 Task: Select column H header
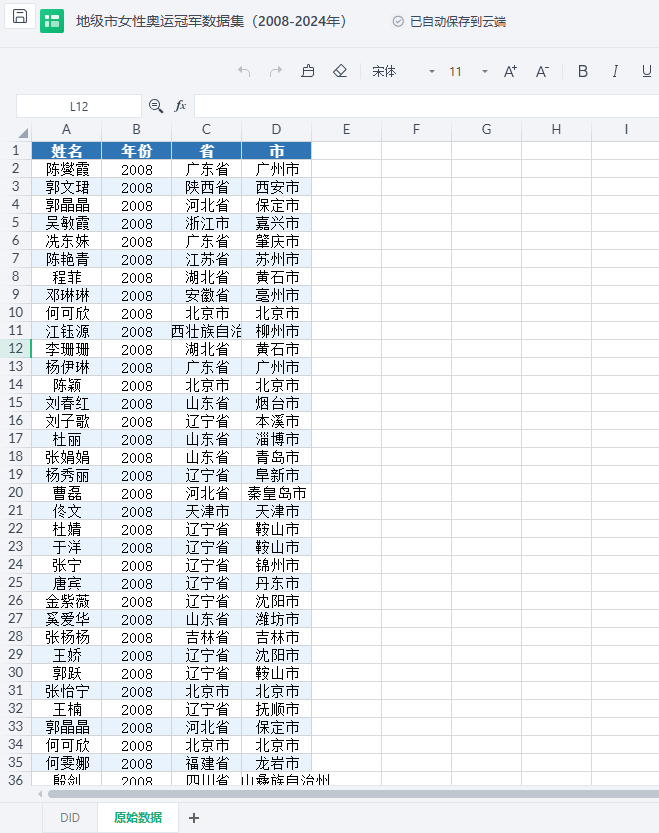tap(556, 130)
